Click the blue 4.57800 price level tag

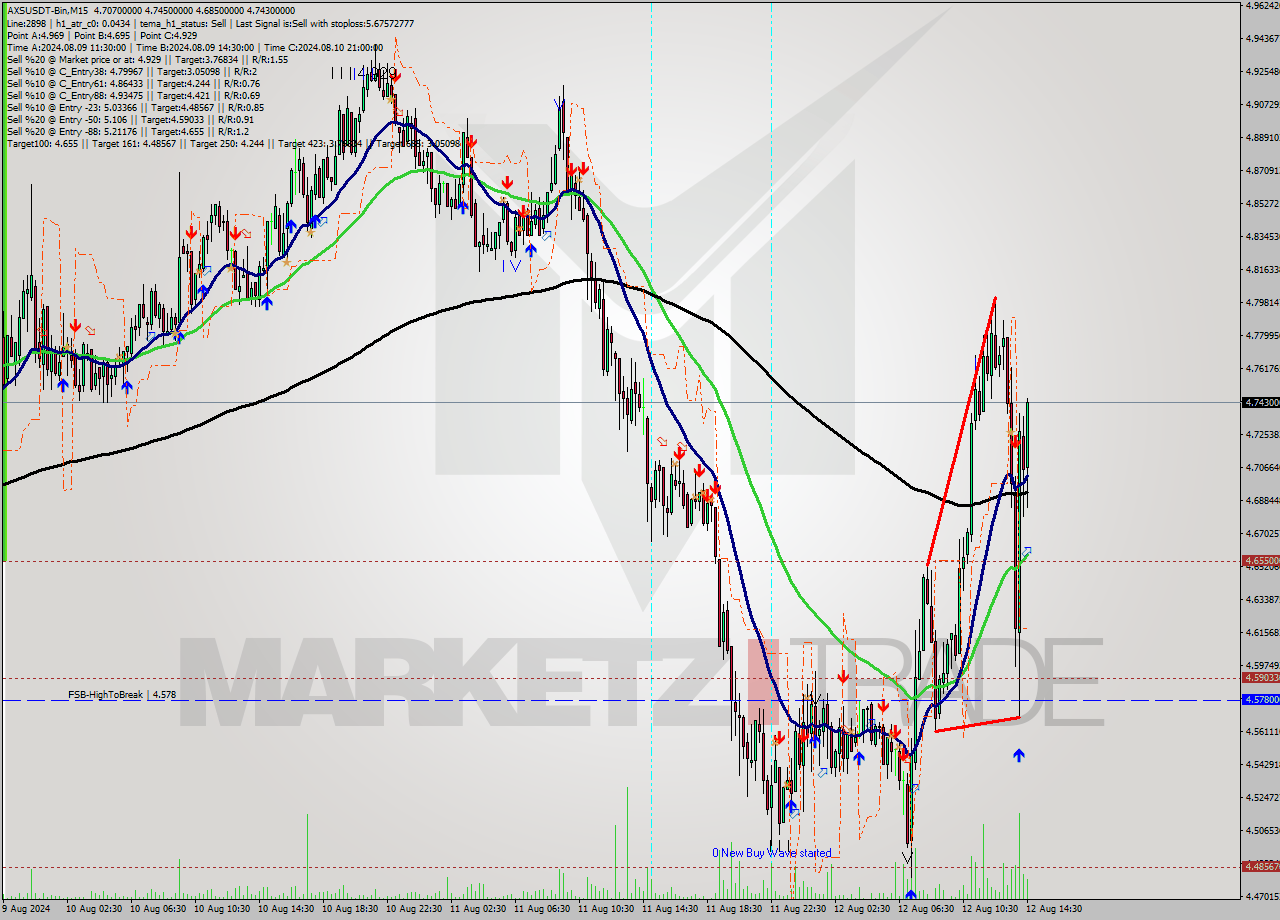point(1260,700)
